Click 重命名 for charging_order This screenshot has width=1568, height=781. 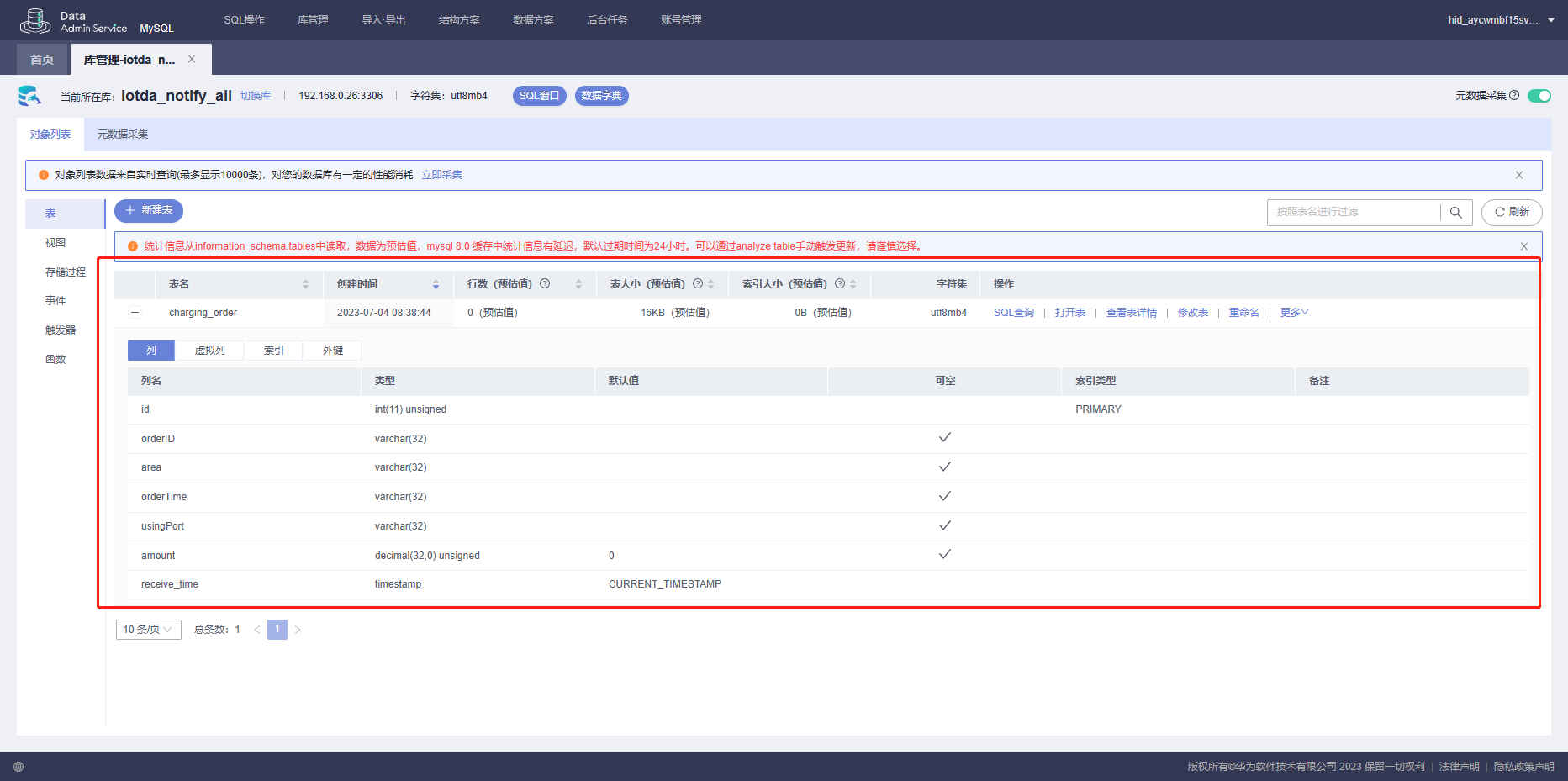tap(1244, 313)
